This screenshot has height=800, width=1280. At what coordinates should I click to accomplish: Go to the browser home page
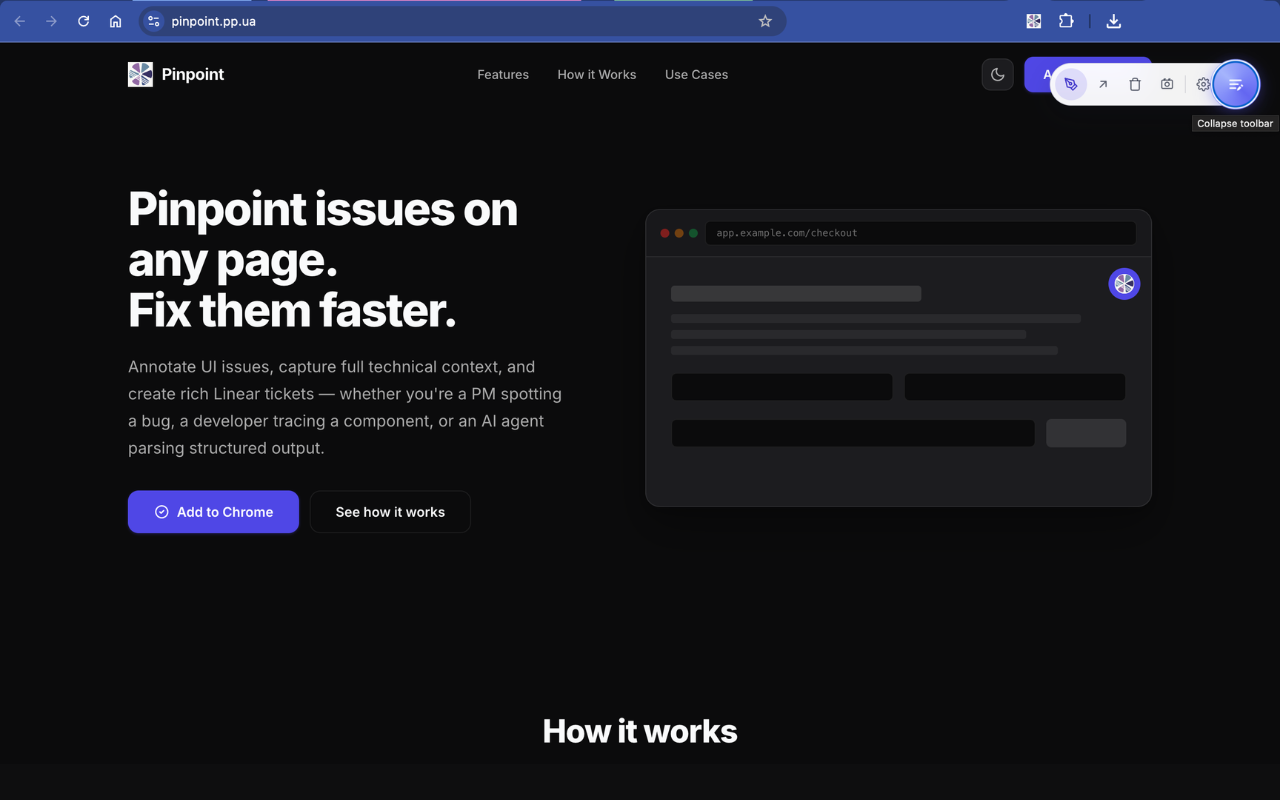pyautogui.click(x=116, y=21)
